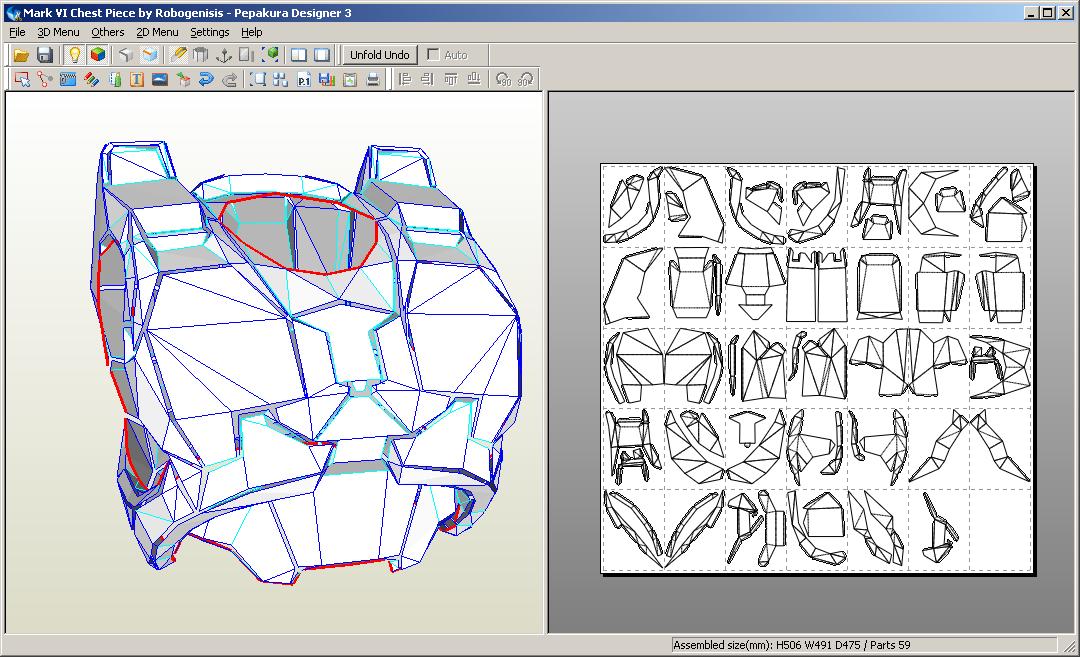Open the Others menu

pyautogui.click(x=107, y=32)
